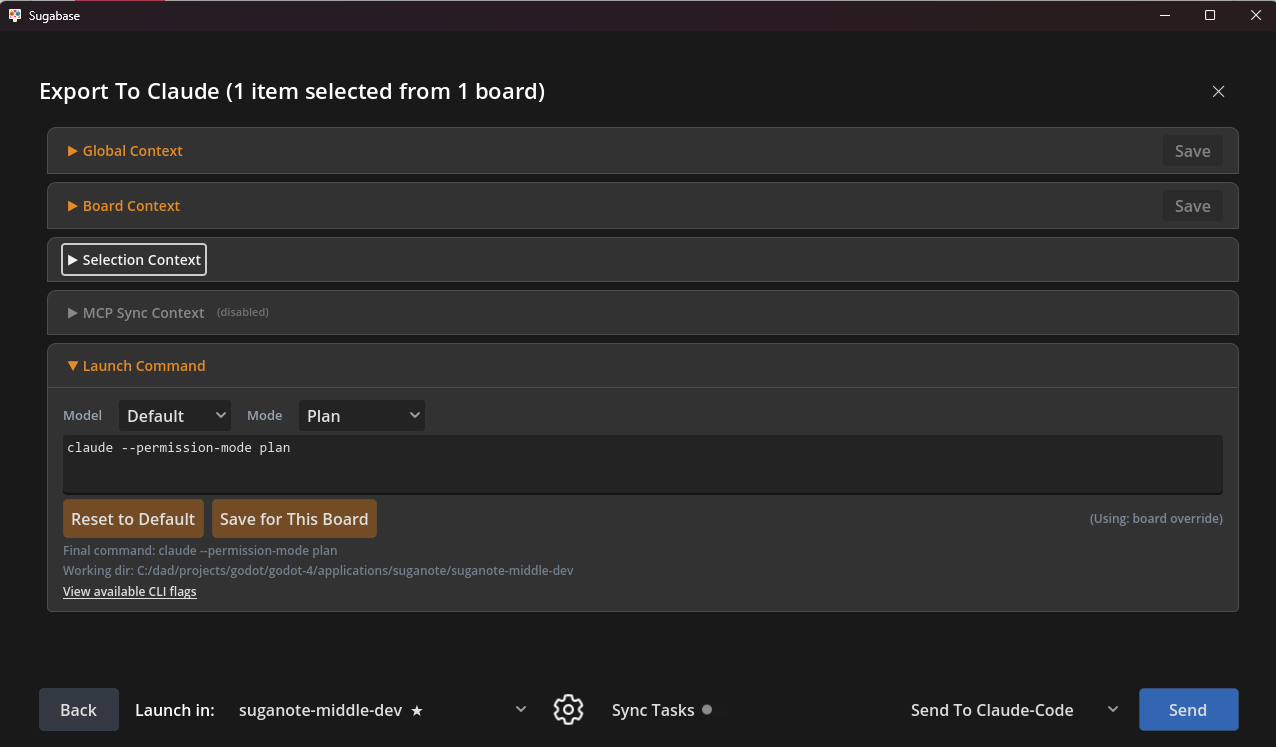Collapse the Launch Command section
The image size is (1276, 747).
click(136, 366)
